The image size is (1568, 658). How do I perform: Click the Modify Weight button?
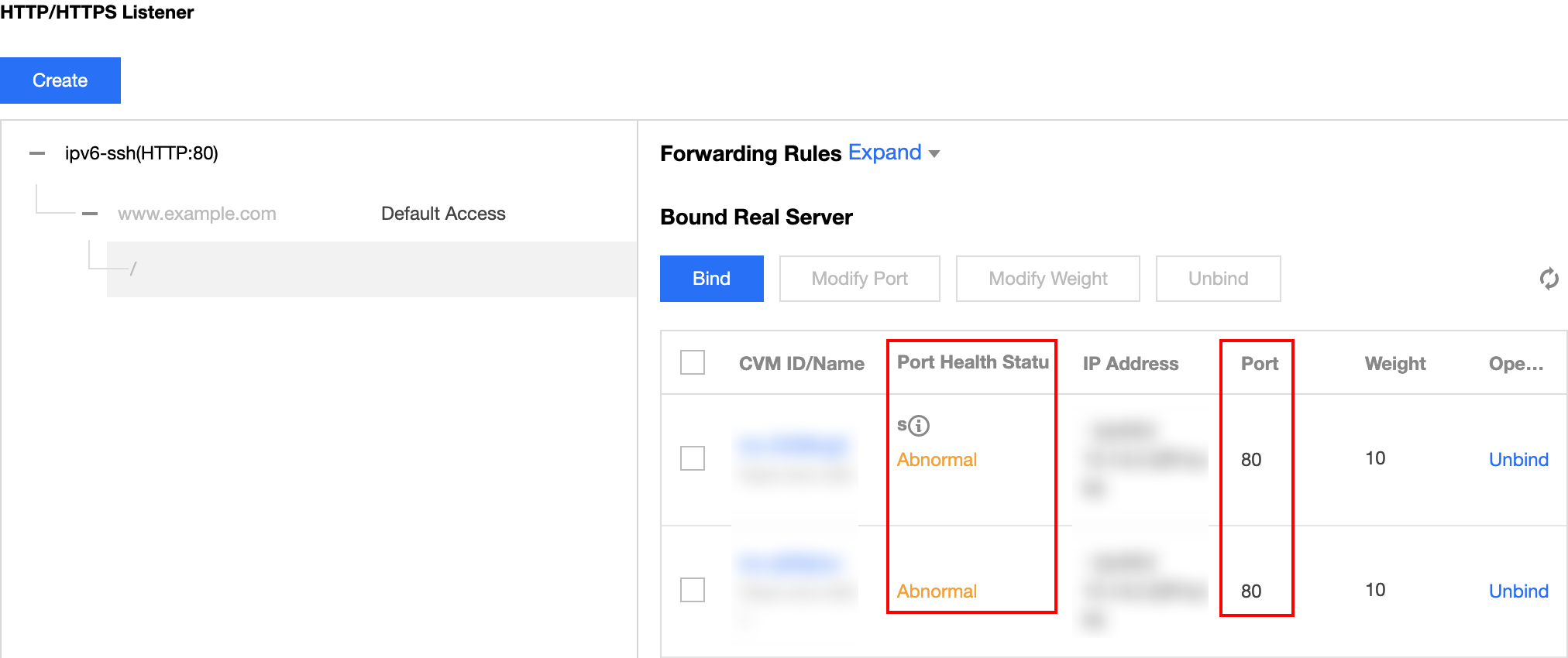tap(1047, 279)
